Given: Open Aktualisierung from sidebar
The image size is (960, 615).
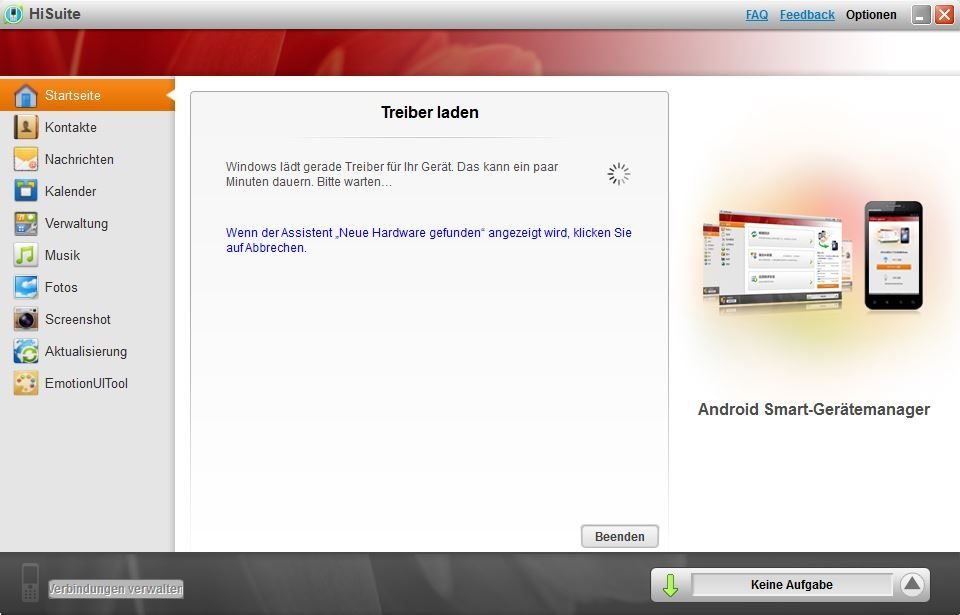Looking at the screenshot, I should pos(87,352).
